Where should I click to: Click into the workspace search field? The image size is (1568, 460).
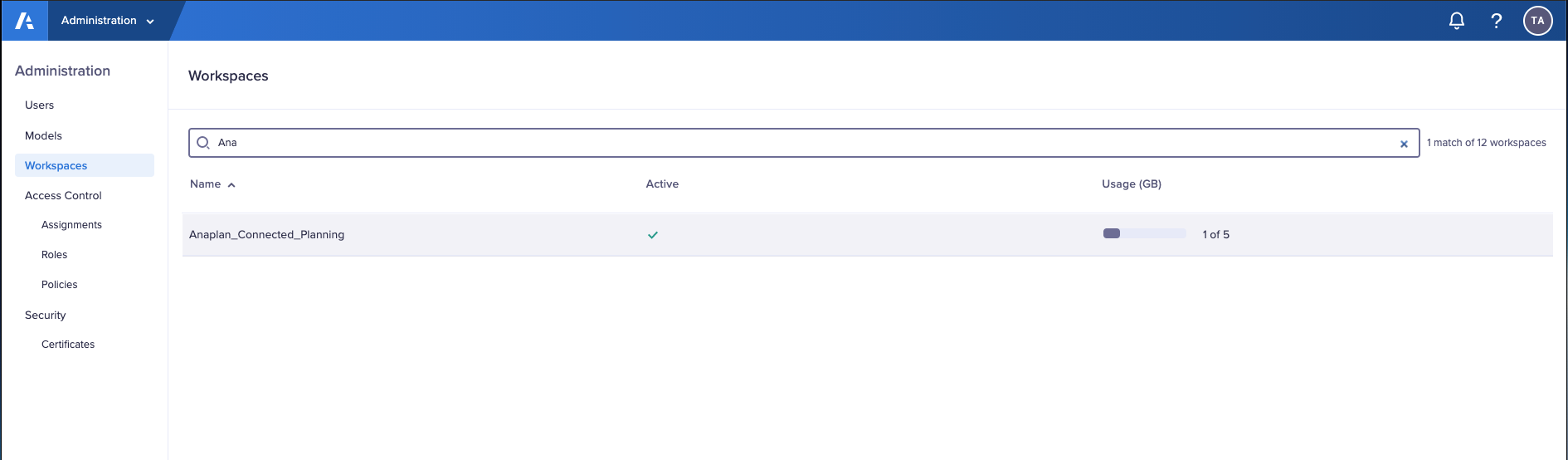pyautogui.click(x=803, y=143)
